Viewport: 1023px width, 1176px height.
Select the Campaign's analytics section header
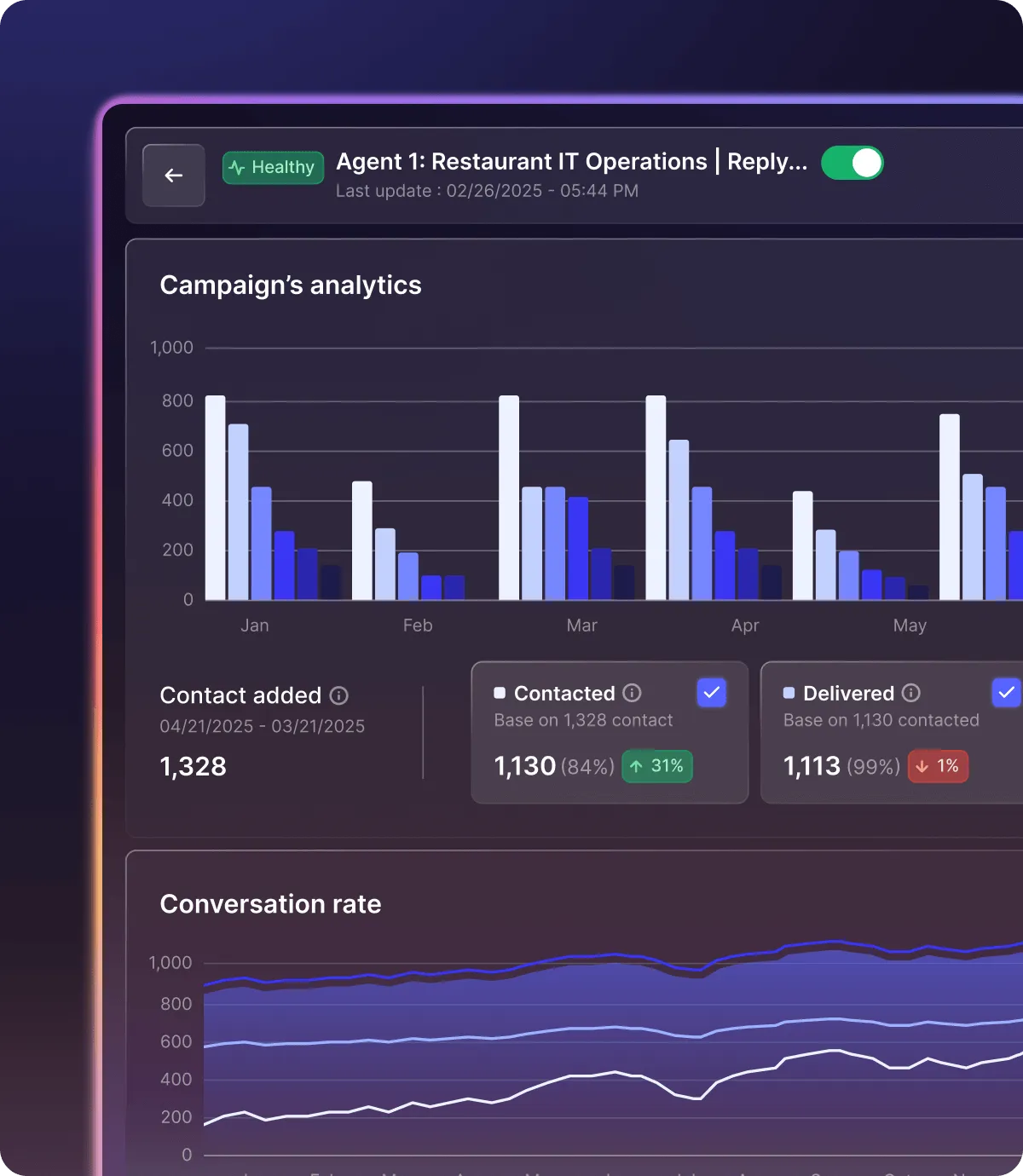291,285
